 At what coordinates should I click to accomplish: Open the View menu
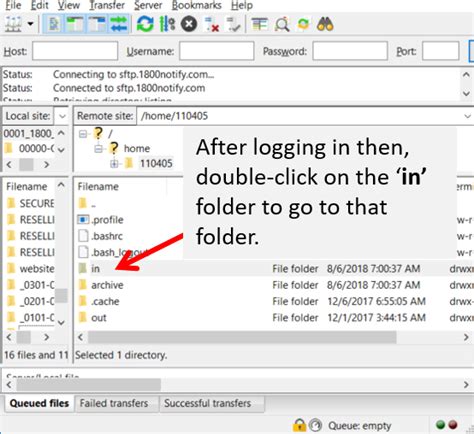tap(69, 5)
